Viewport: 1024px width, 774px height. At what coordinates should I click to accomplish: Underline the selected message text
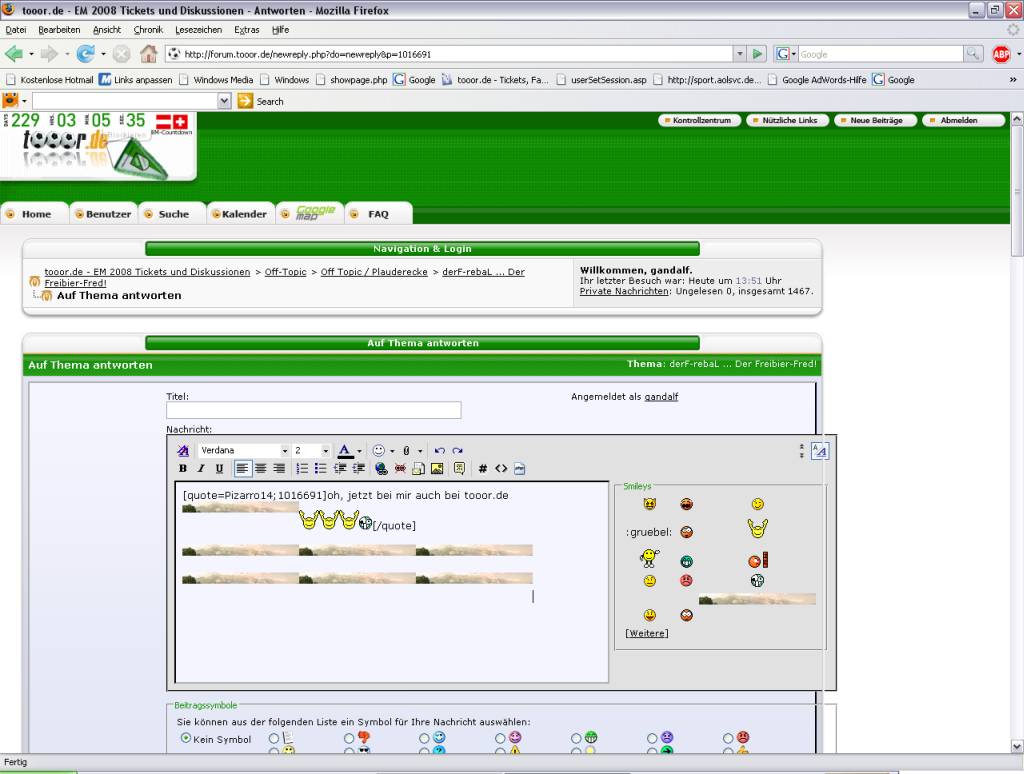(219, 468)
